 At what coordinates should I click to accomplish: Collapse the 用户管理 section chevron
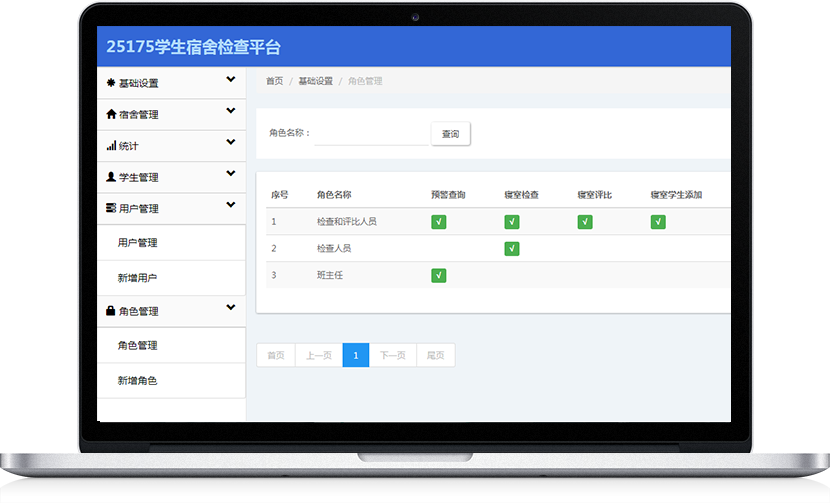click(231, 205)
